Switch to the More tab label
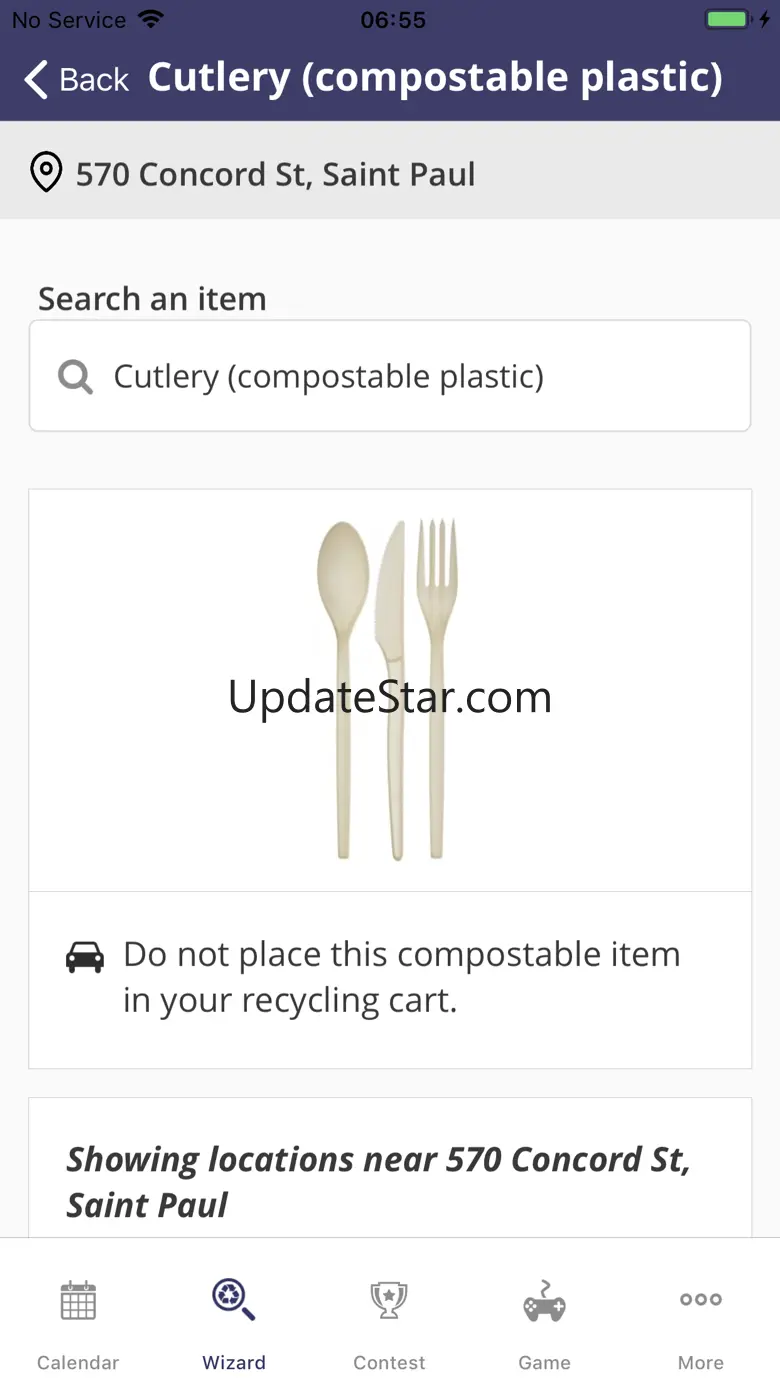 [x=701, y=1362]
